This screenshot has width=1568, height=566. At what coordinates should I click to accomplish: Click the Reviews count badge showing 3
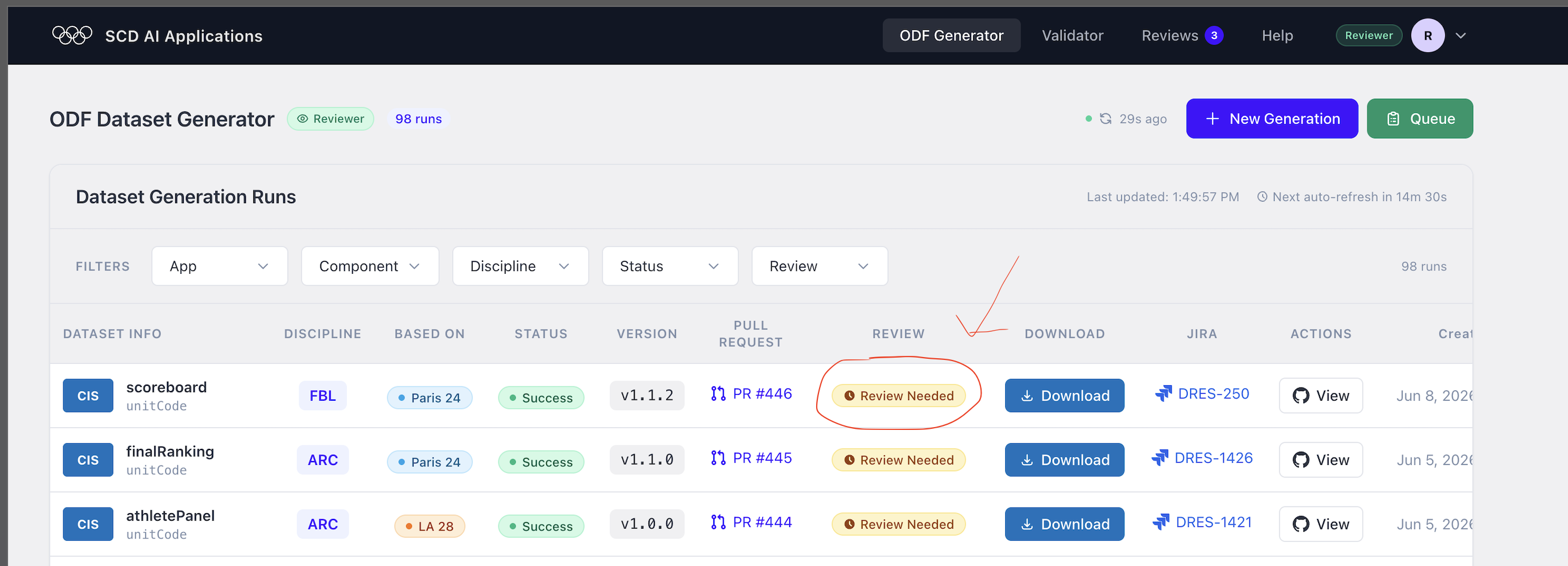tap(1214, 35)
